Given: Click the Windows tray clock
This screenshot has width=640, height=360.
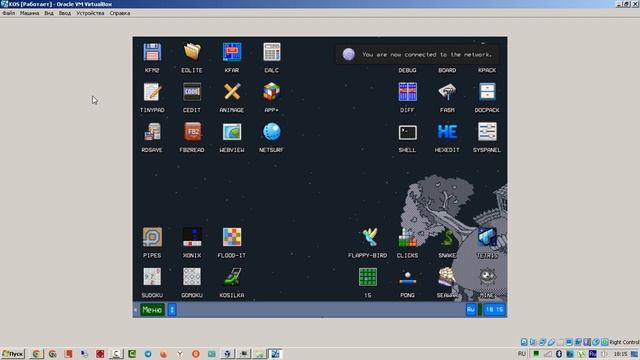Looking at the screenshot, I should (620, 354).
